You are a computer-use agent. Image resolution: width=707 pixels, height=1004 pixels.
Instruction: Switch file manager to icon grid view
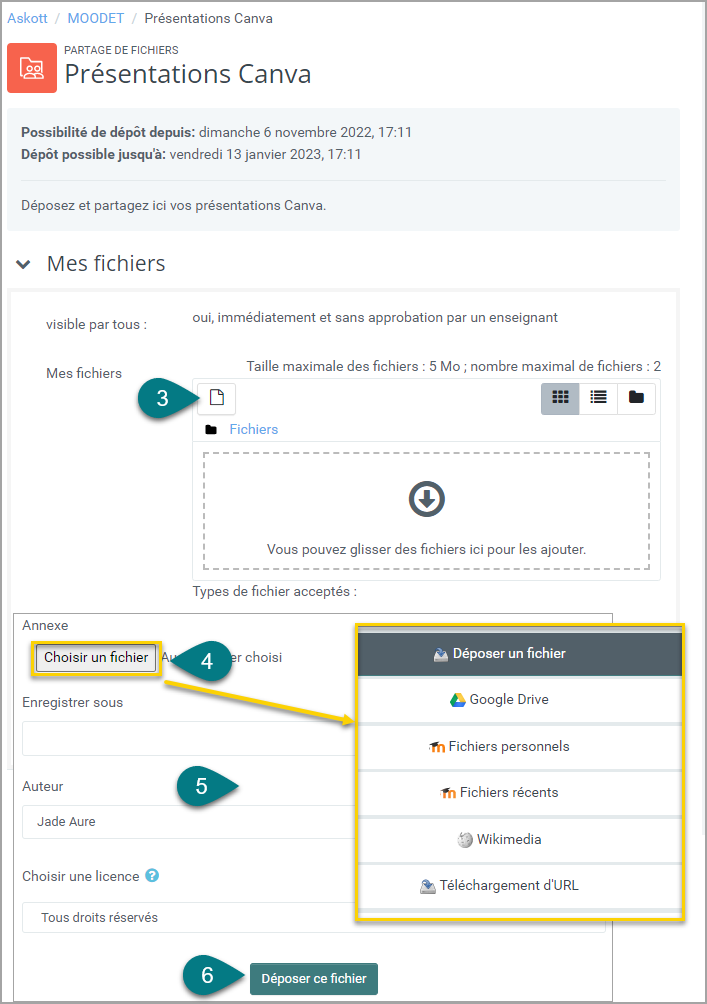pos(560,398)
